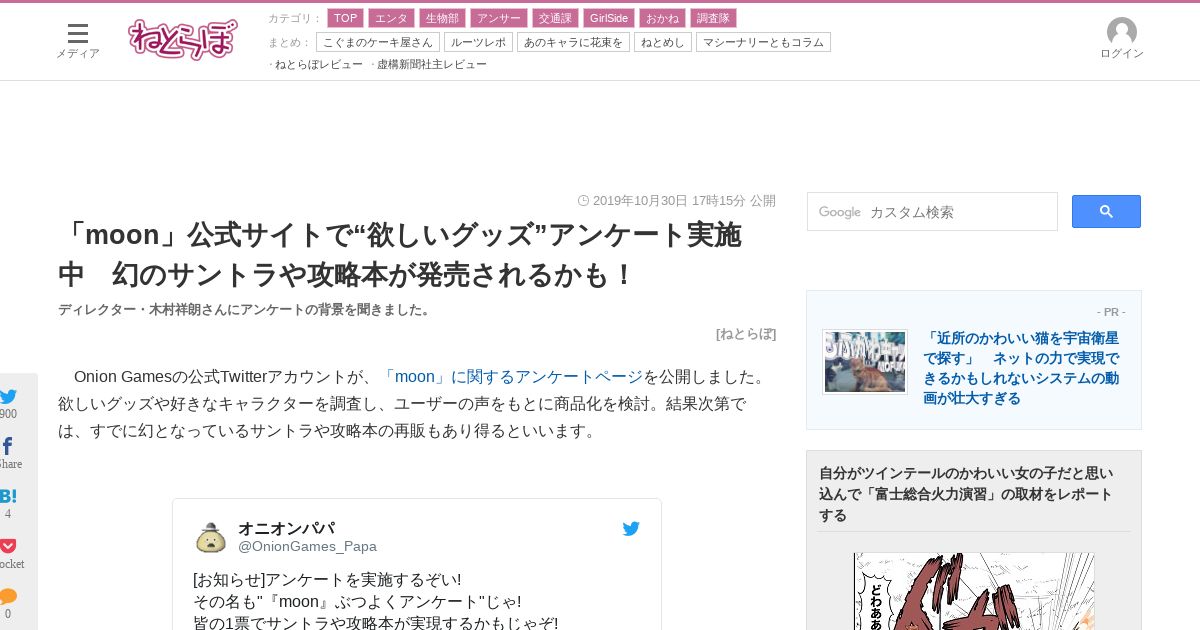Share article via Facebook sidebar icon
Screen dimensions: 1200x630
[x=8, y=446]
